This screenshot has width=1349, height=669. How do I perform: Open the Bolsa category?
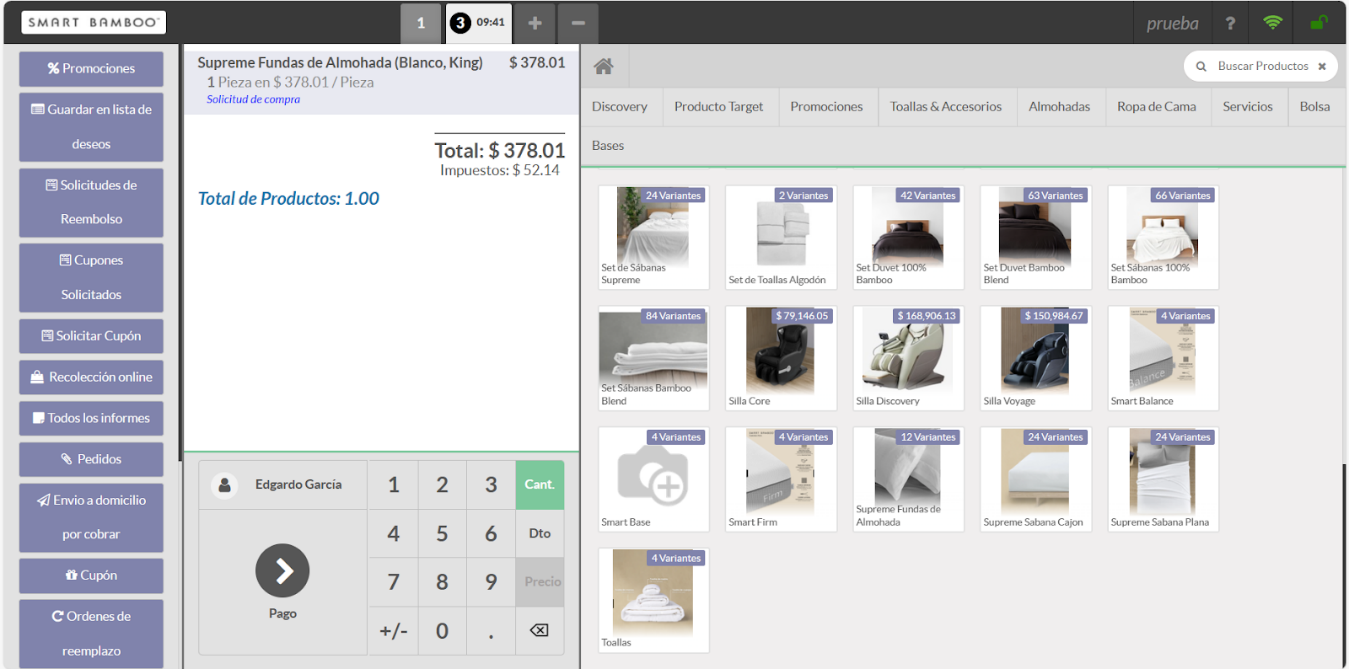tap(1315, 106)
